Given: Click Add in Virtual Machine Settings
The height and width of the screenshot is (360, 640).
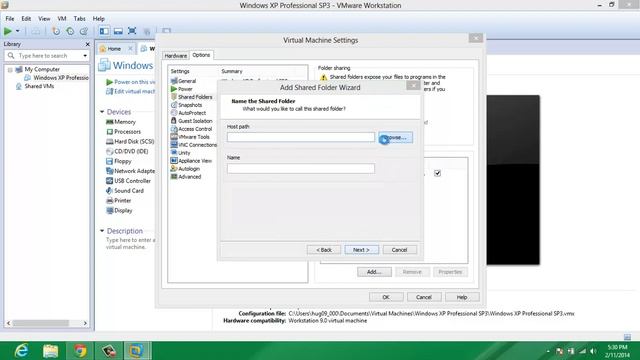Looking at the screenshot, I should pos(374,272).
